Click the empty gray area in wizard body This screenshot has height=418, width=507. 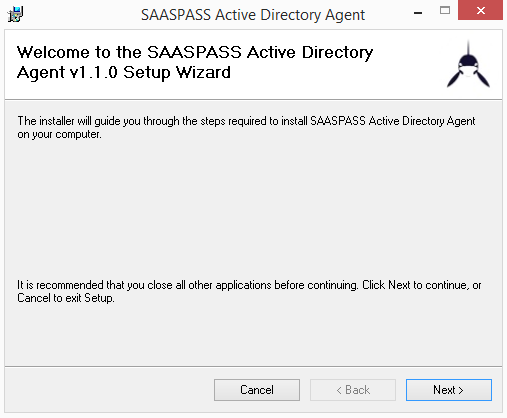pyautogui.click(x=253, y=210)
